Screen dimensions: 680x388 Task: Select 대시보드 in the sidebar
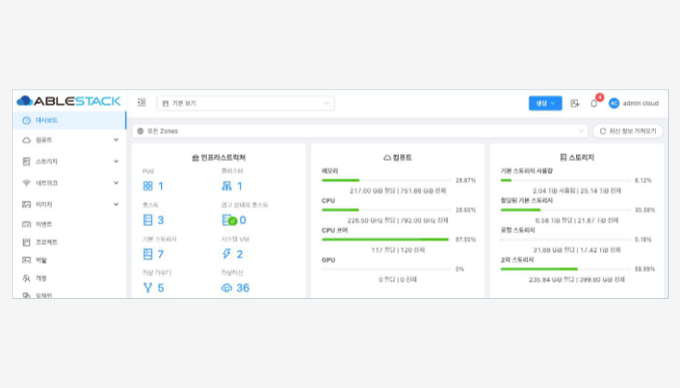(x=69, y=120)
